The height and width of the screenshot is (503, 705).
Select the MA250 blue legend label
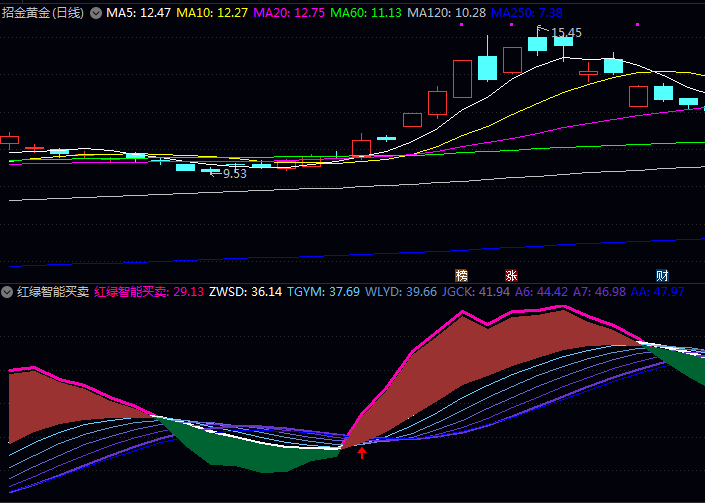527,13
